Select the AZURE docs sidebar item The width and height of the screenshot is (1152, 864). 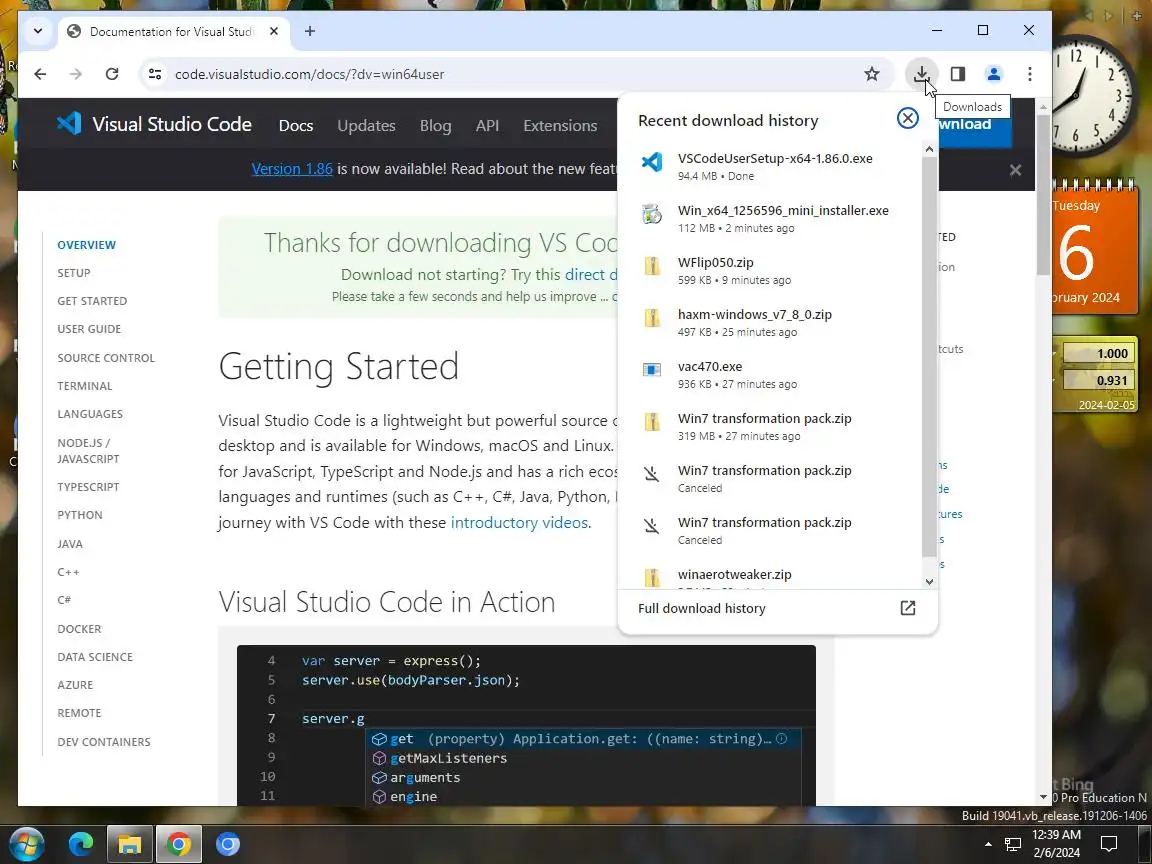point(75,685)
